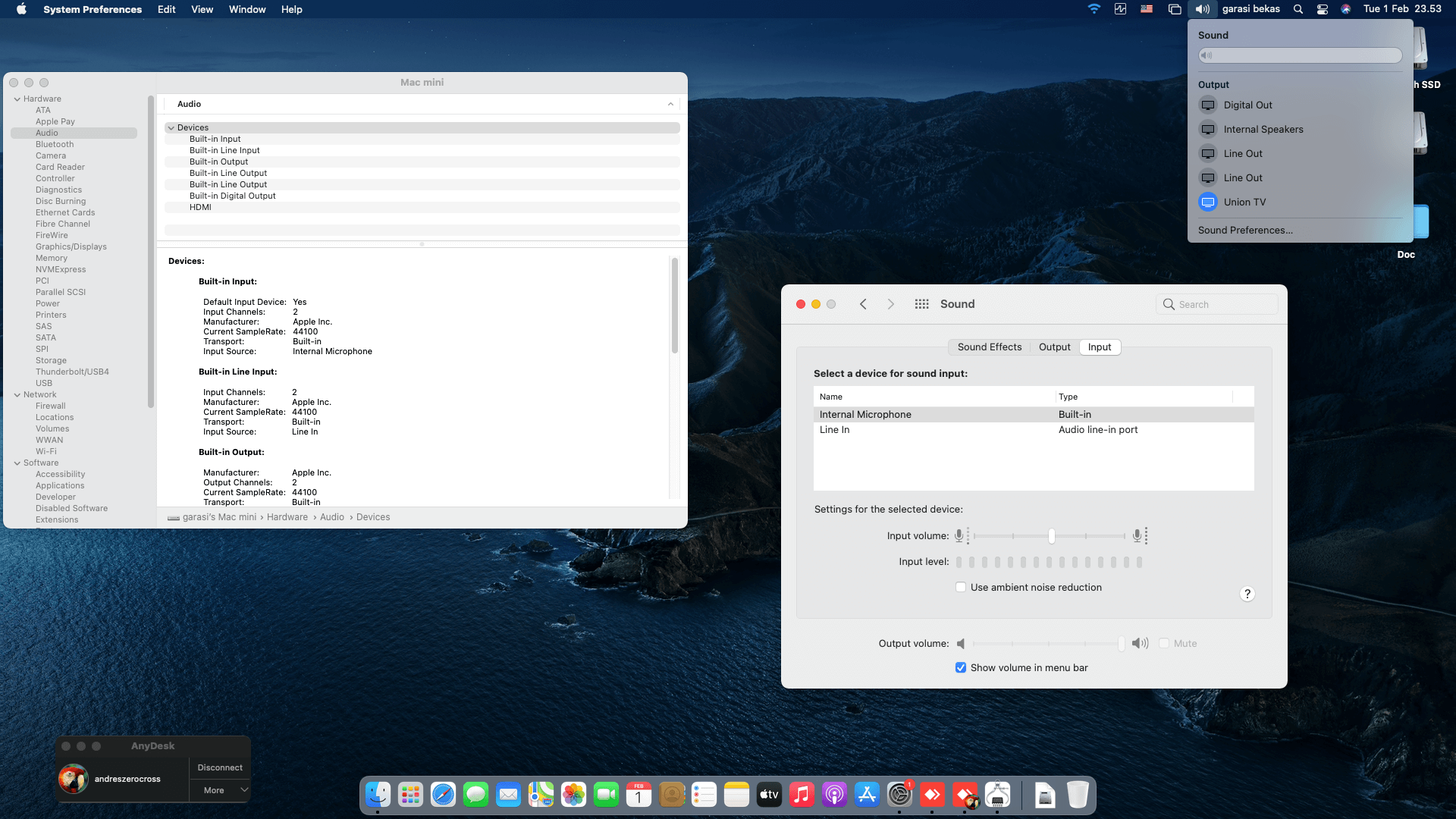1456x819 pixels.
Task: Click Disconnect in the AnyDesk window
Action: (x=220, y=767)
